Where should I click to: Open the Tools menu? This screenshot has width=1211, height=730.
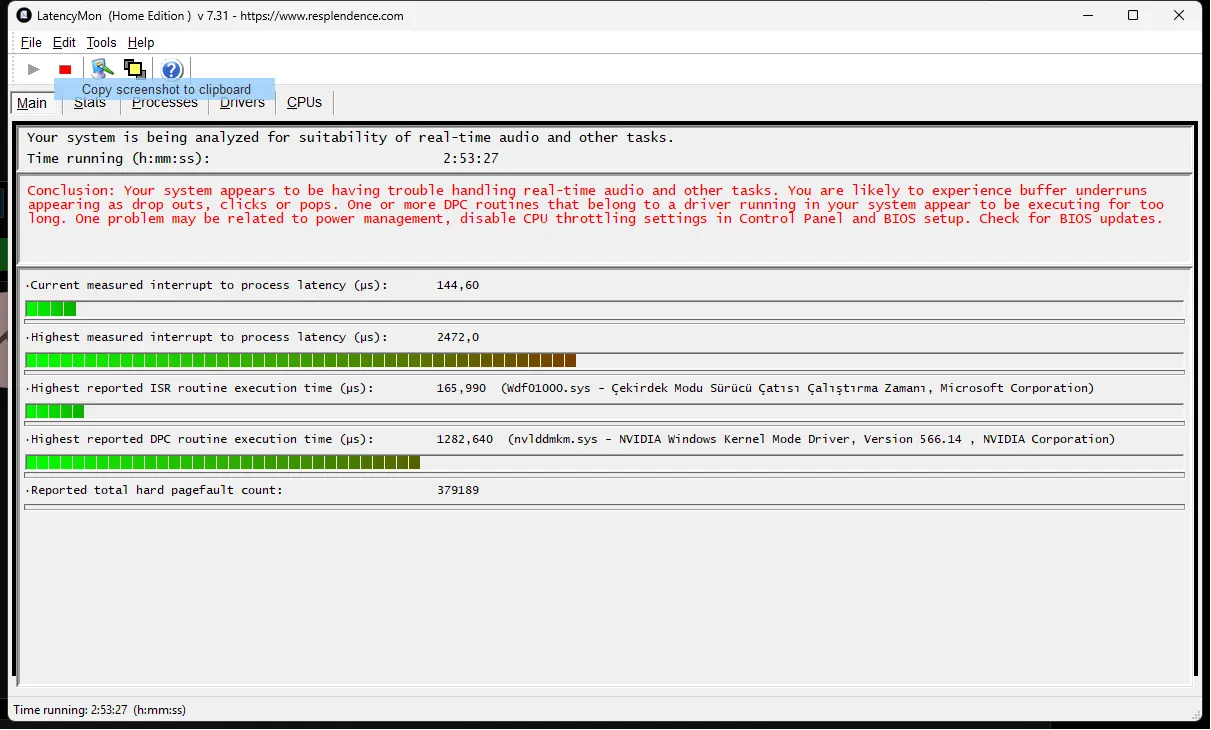pos(101,42)
